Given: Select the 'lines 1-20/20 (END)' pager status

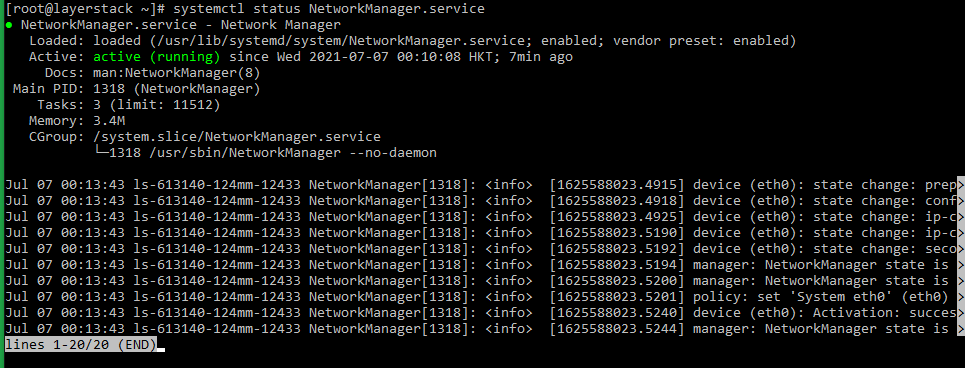Looking at the screenshot, I should pyautogui.click(x=81, y=345).
